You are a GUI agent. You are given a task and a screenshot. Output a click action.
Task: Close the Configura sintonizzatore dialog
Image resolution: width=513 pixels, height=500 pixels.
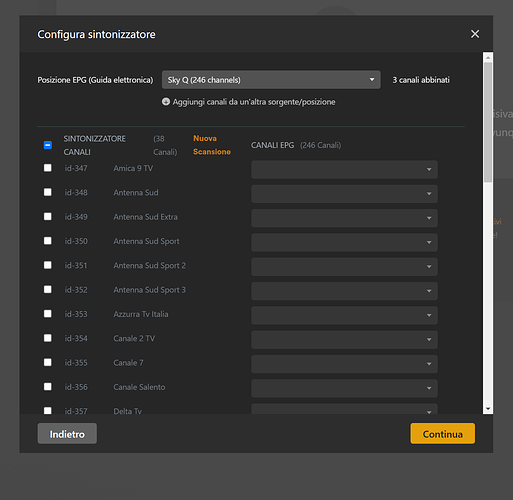(475, 34)
